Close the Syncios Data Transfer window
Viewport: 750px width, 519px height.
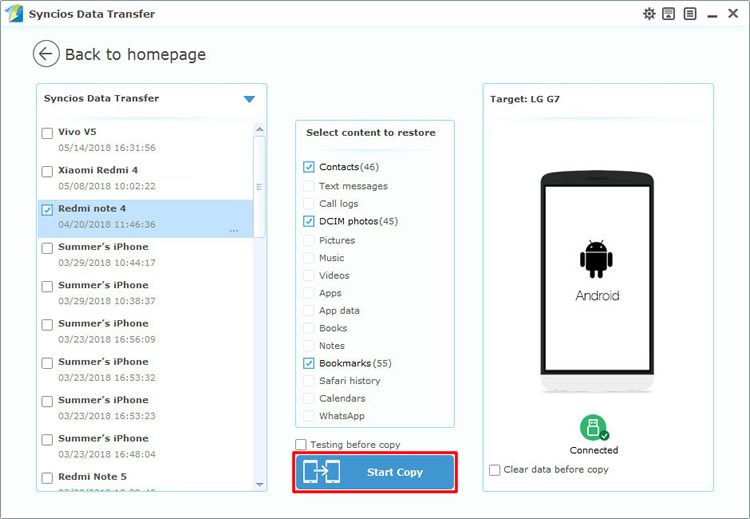733,13
